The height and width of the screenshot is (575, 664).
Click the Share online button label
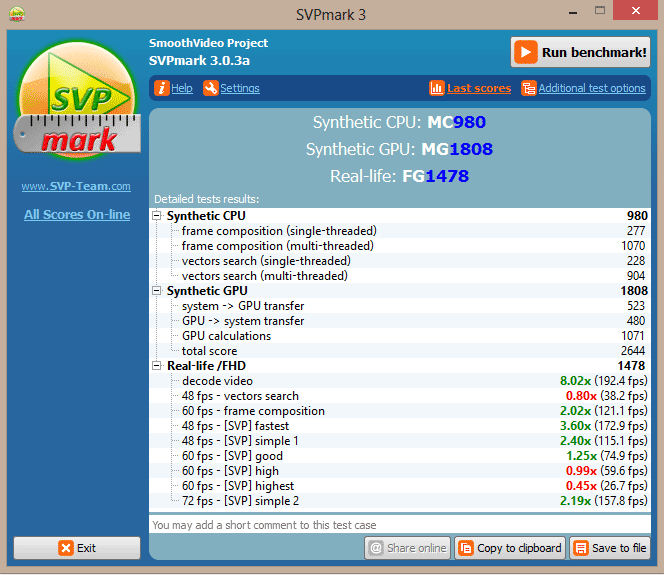click(x=417, y=548)
